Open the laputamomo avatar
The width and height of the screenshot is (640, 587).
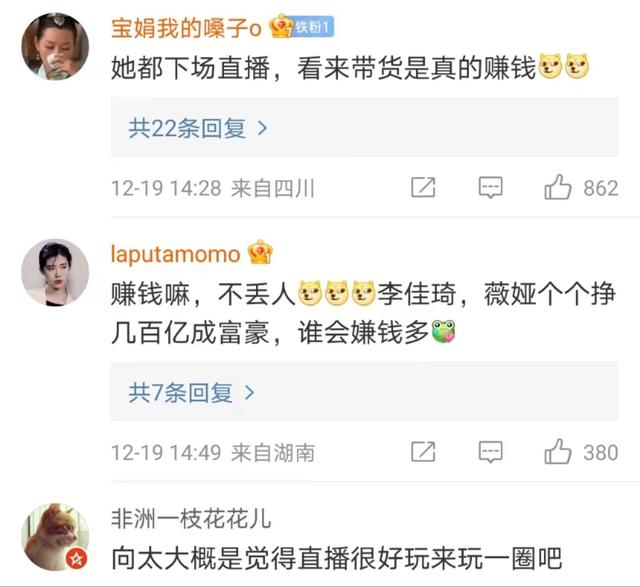point(55,272)
